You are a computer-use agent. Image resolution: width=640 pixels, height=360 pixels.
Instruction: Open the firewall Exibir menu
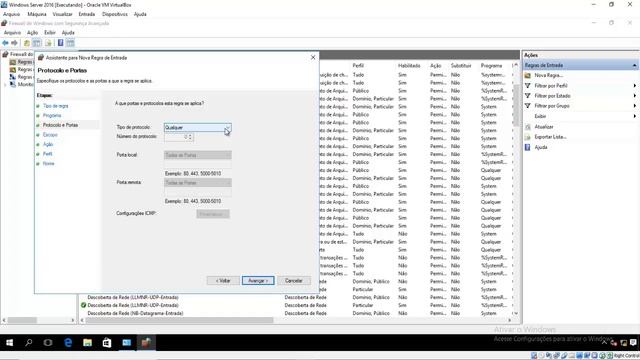[50, 33]
